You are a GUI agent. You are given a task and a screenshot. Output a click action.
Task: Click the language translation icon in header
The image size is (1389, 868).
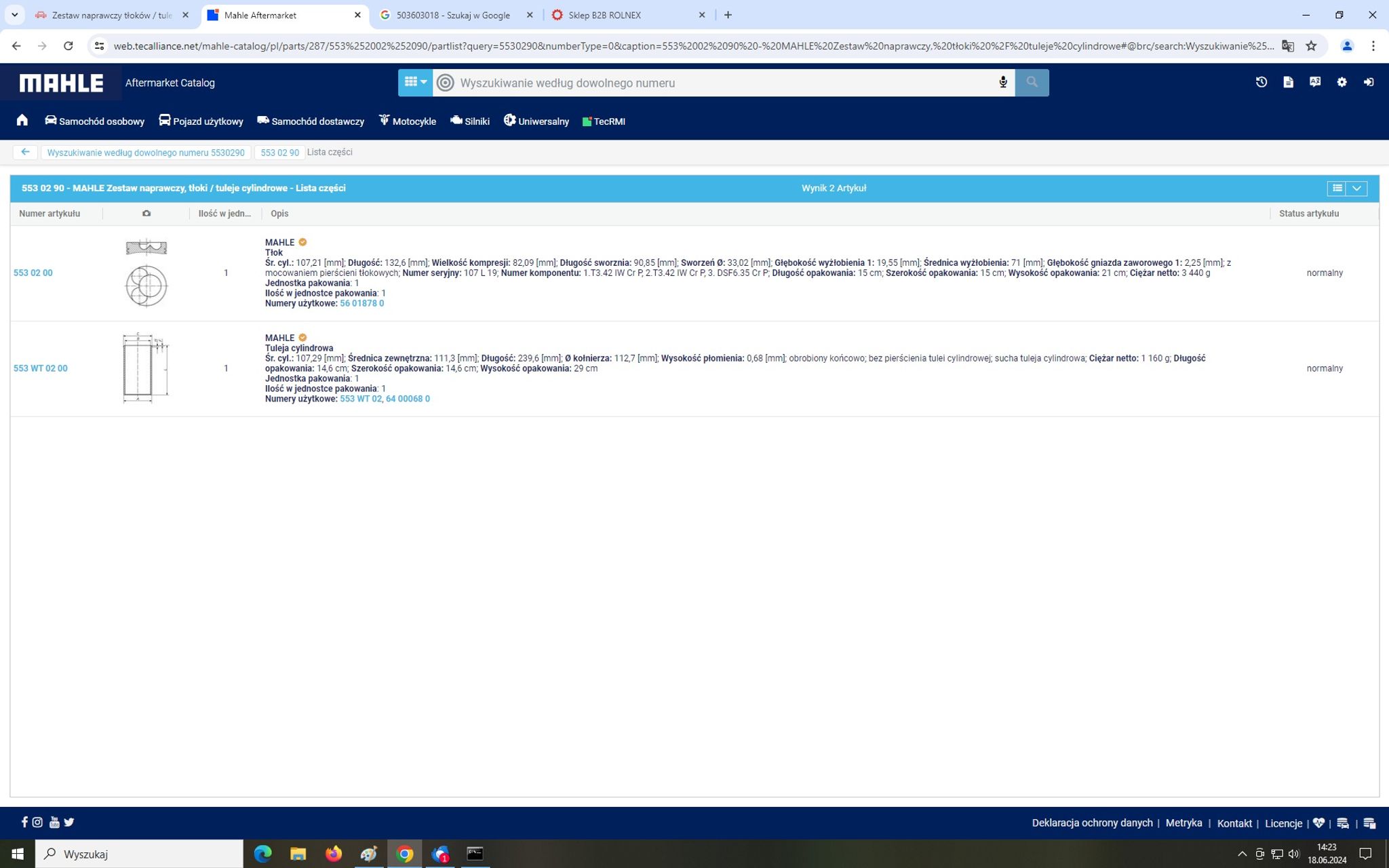pos(1314,82)
